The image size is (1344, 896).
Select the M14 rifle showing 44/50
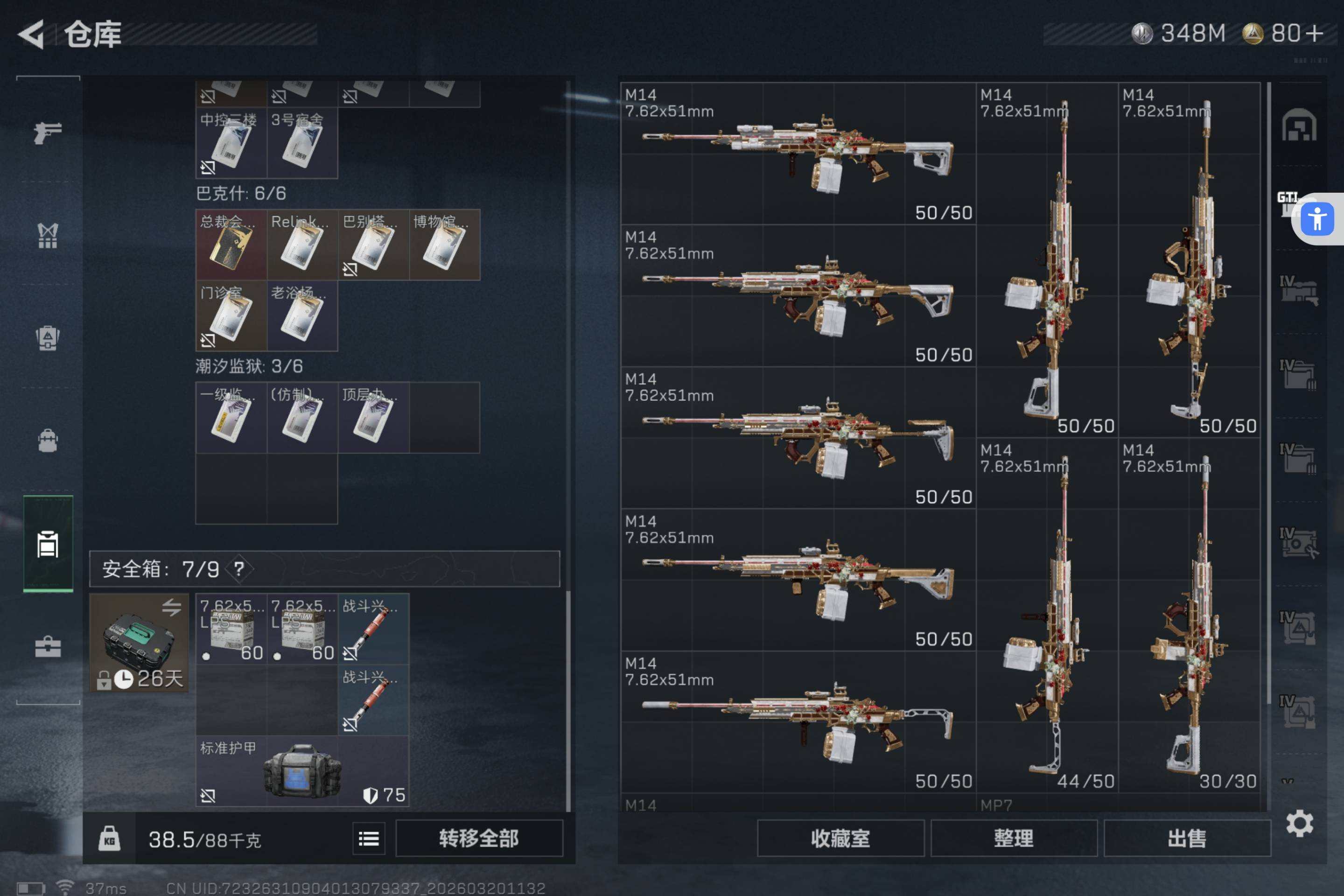point(1047,615)
